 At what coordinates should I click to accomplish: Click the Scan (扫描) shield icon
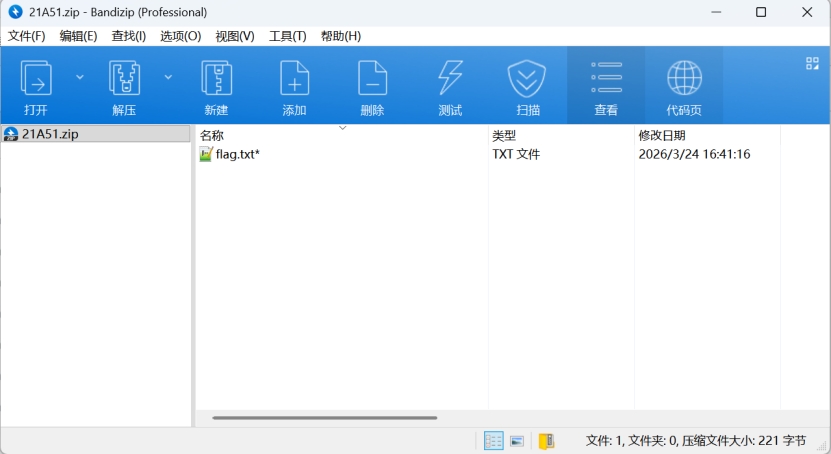pos(527,78)
